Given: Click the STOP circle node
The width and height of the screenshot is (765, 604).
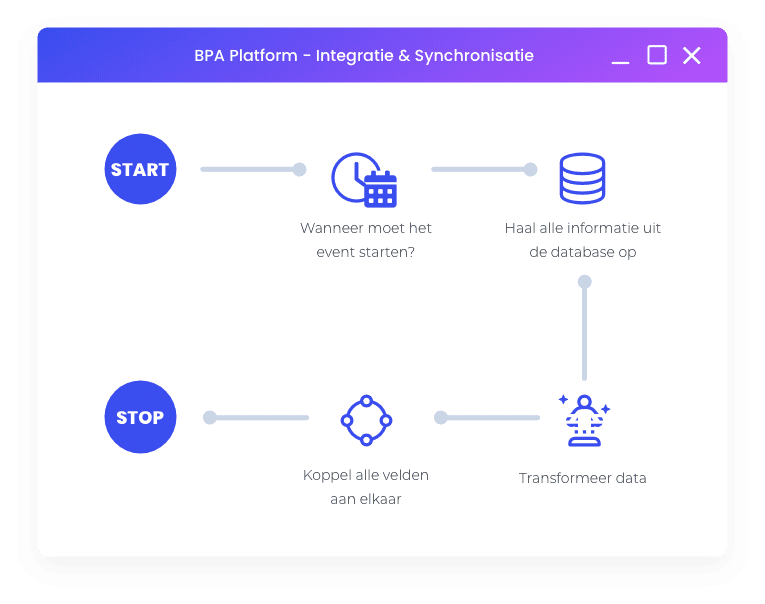Looking at the screenshot, I should pyautogui.click(x=141, y=417).
